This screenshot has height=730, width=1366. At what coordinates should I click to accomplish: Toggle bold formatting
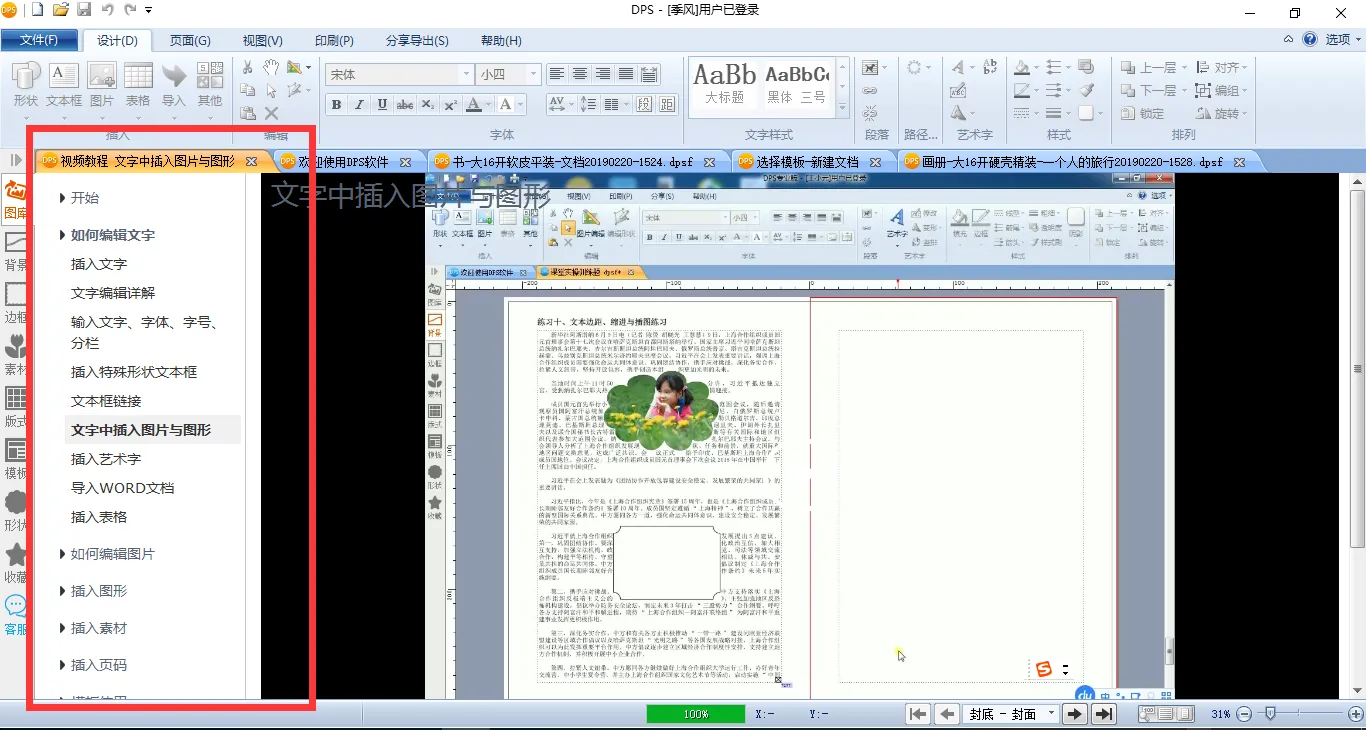[336, 105]
